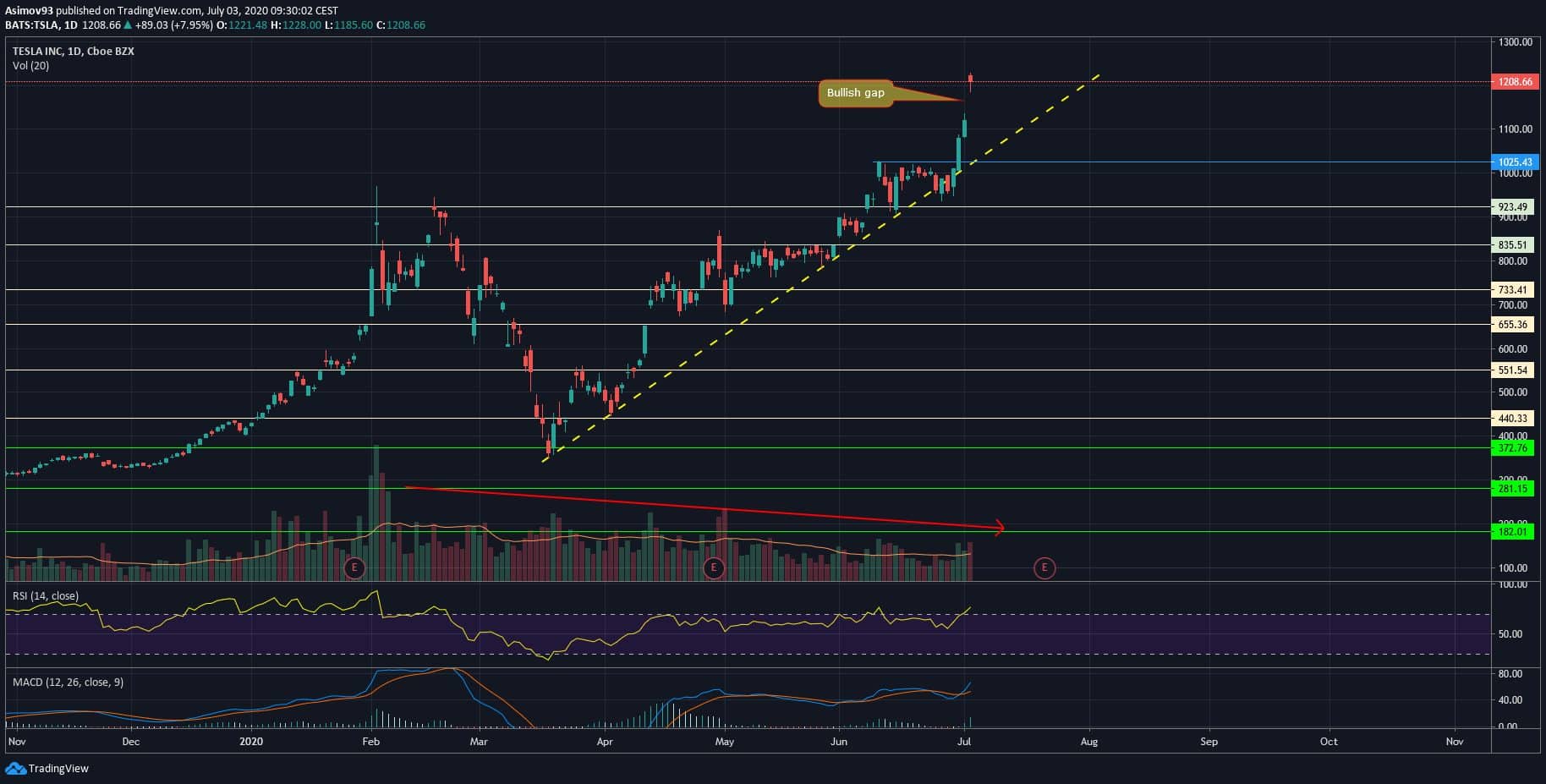
Task: Click the blue 1025.43 price level label
Action: point(1514,162)
